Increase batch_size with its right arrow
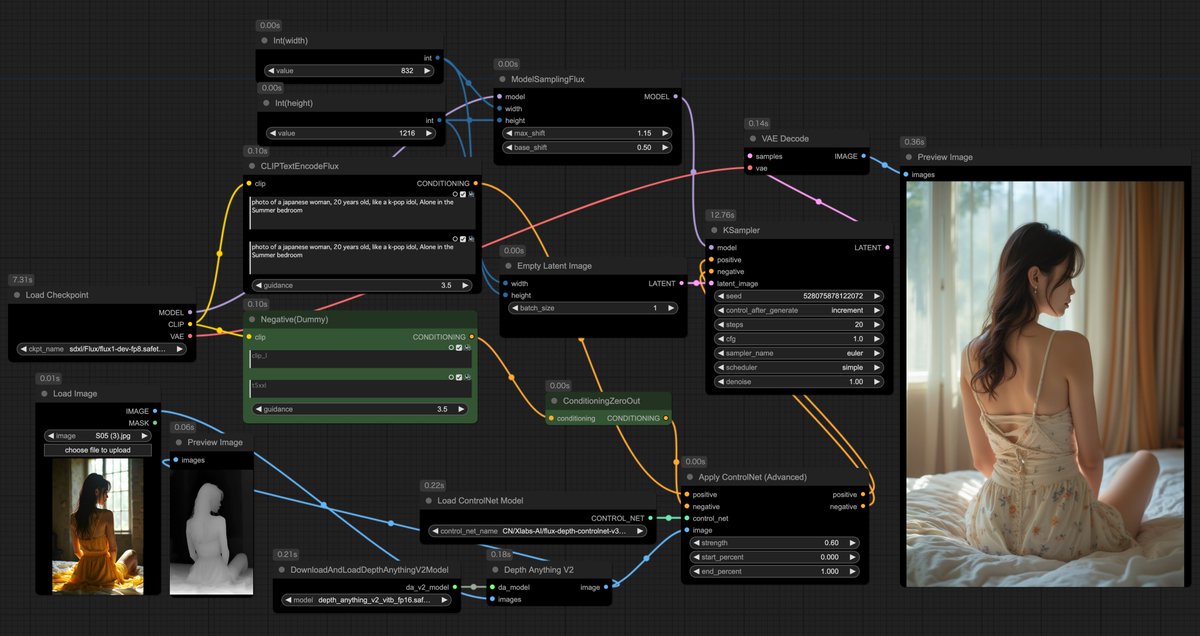This screenshot has height=636, width=1200. coord(671,308)
